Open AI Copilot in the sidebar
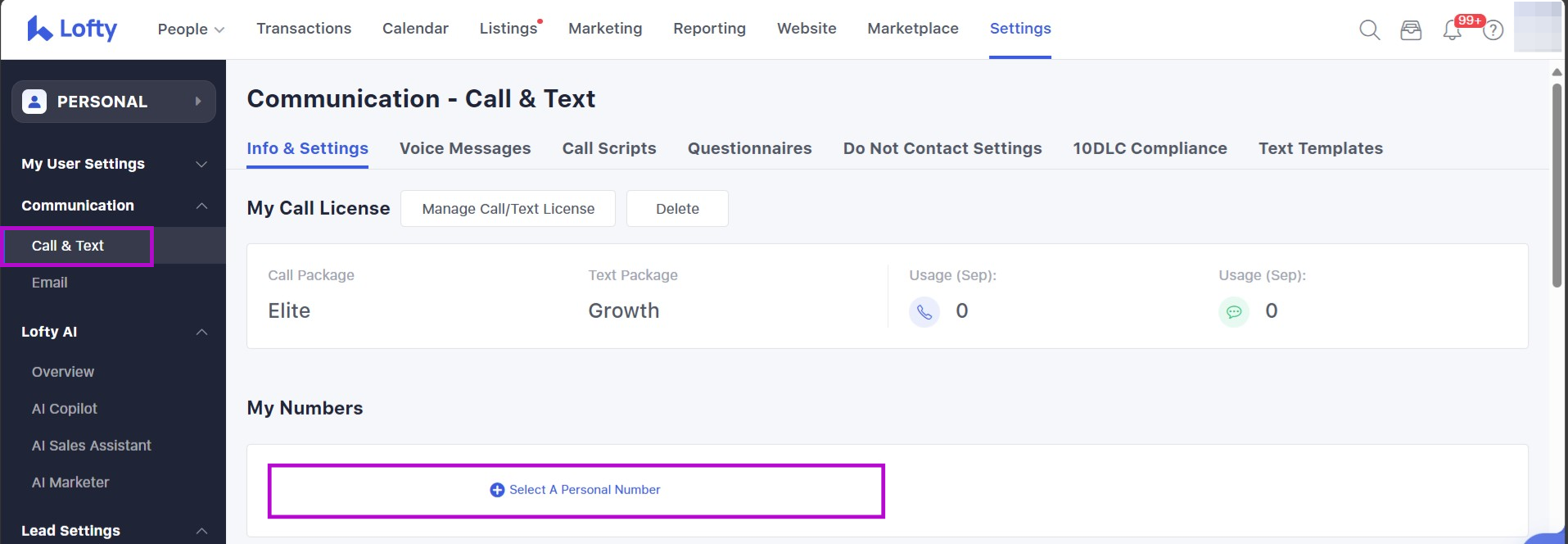This screenshot has height=544, width=1568. pyautogui.click(x=64, y=409)
